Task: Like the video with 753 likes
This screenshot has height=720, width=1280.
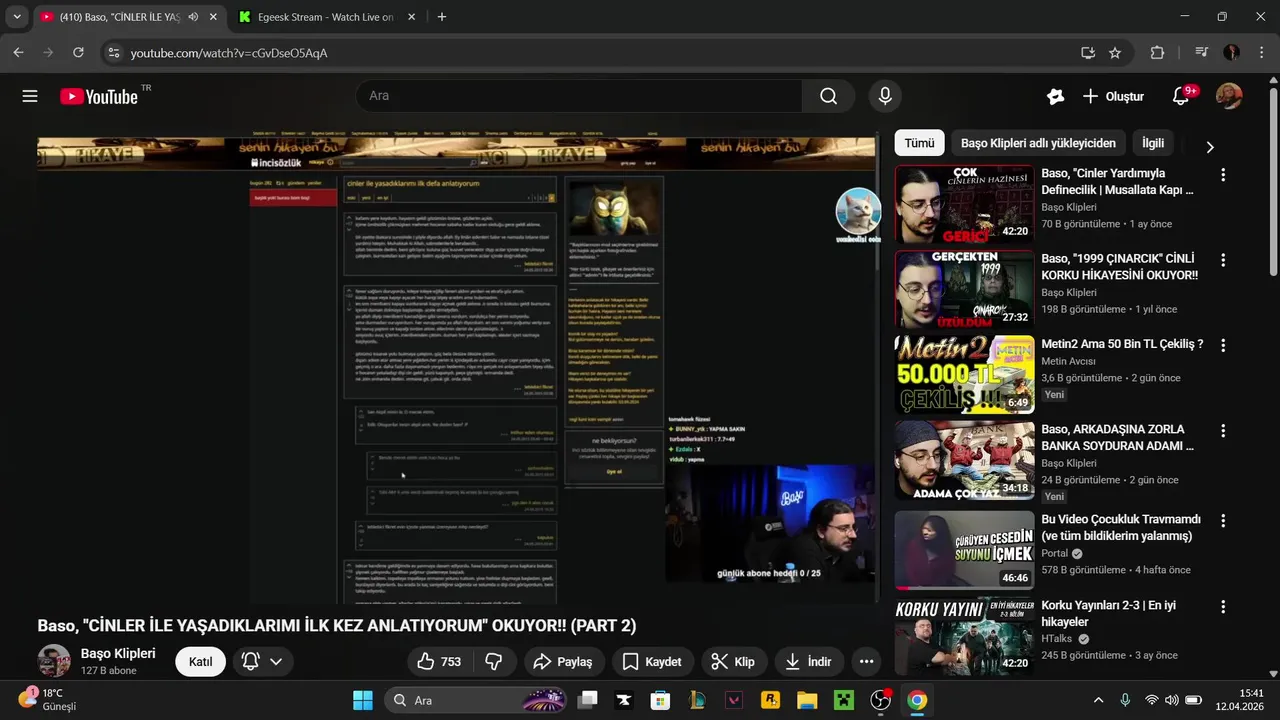Action: (x=439, y=661)
